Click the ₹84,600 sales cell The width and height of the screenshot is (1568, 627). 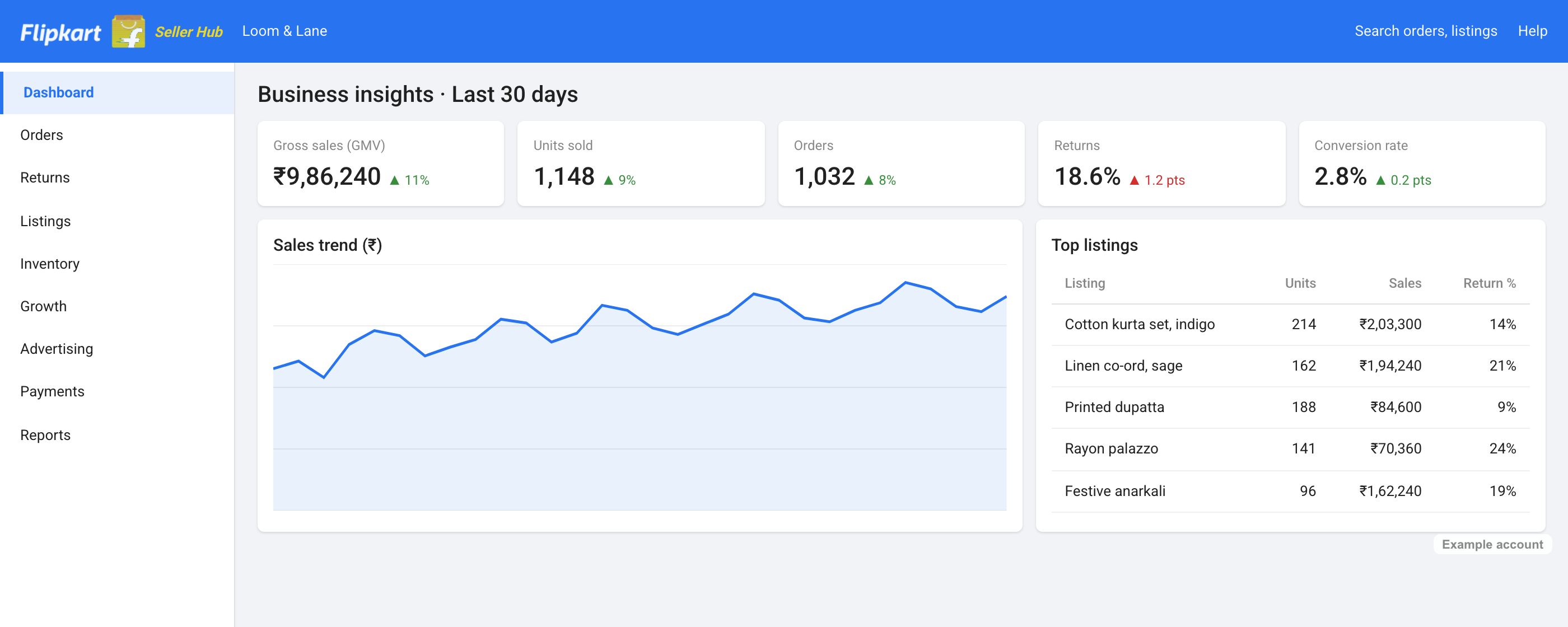pyautogui.click(x=1396, y=407)
